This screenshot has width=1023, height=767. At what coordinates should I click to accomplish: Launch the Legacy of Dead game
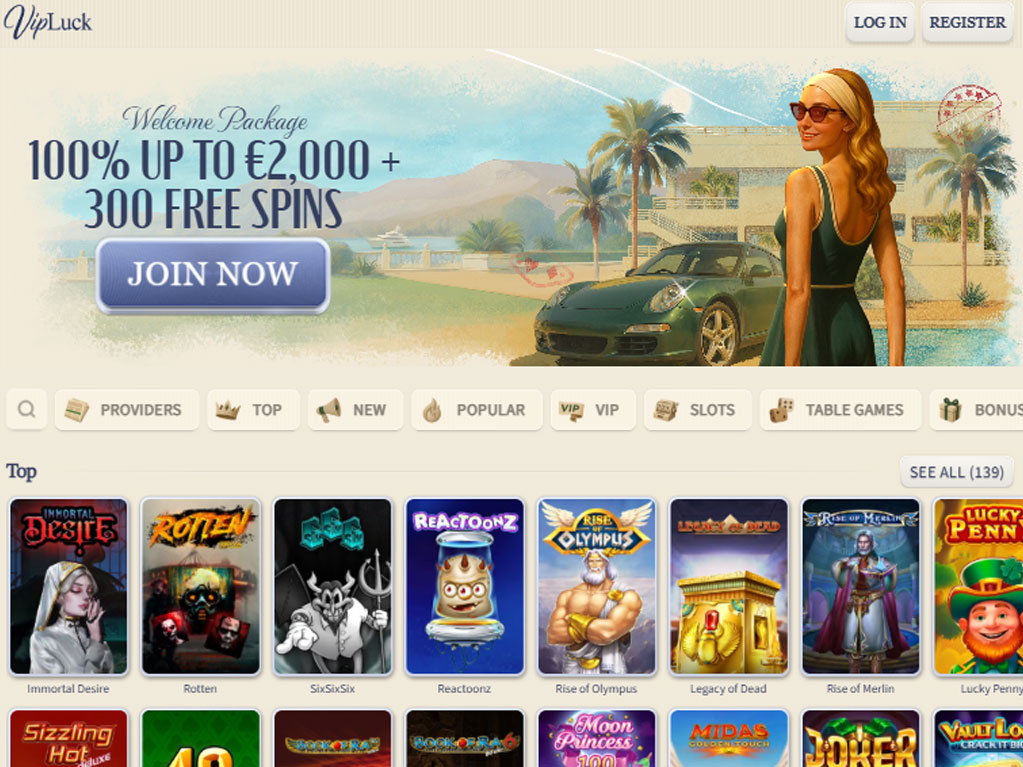point(729,586)
